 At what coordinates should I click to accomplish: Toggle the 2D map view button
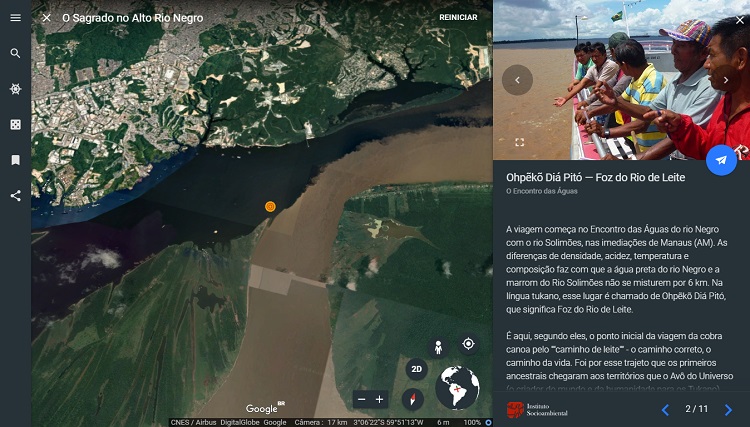point(417,369)
